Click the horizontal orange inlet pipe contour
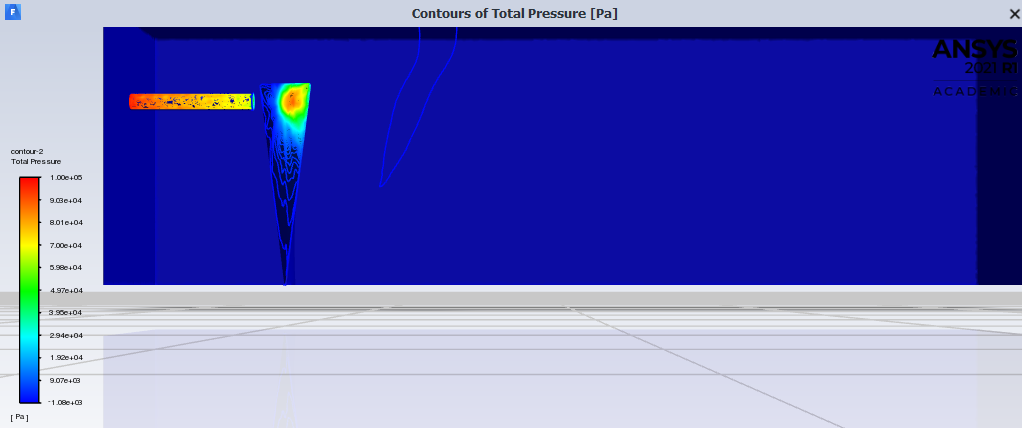 (x=192, y=101)
